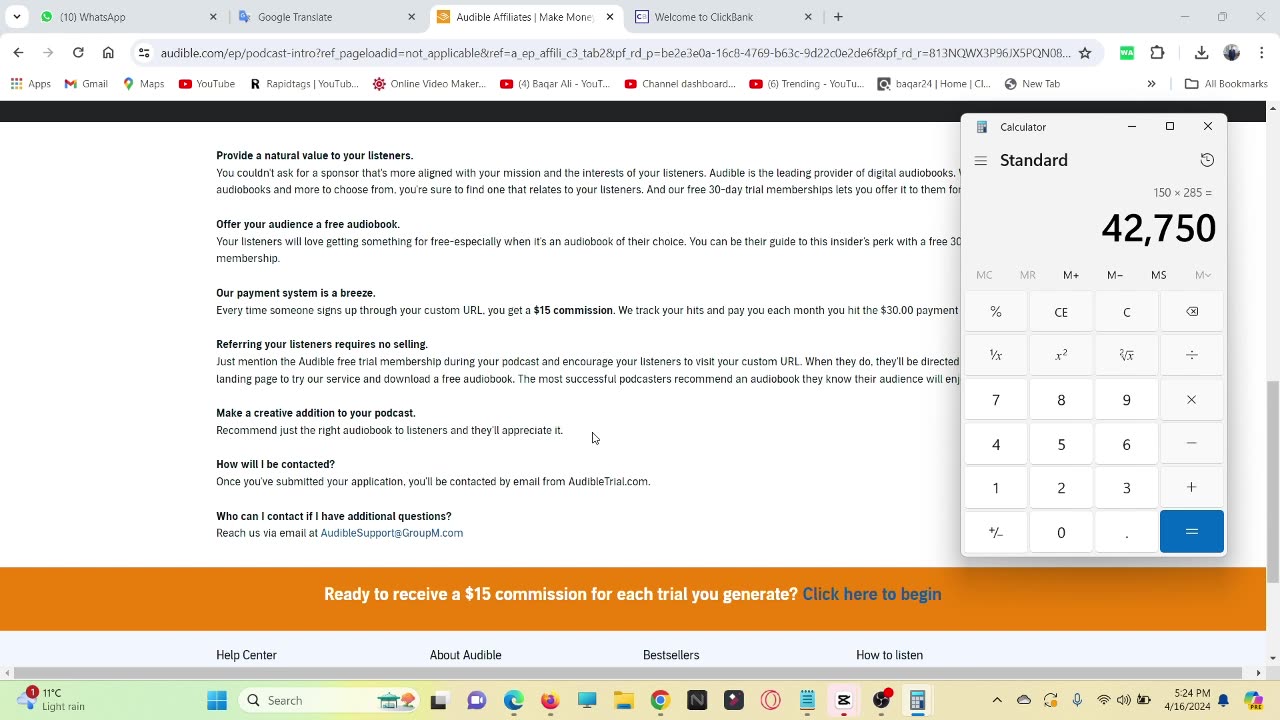This screenshot has width=1280, height=720.
Task: Click the page vertical scrollbar
Action: [x=1273, y=480]
